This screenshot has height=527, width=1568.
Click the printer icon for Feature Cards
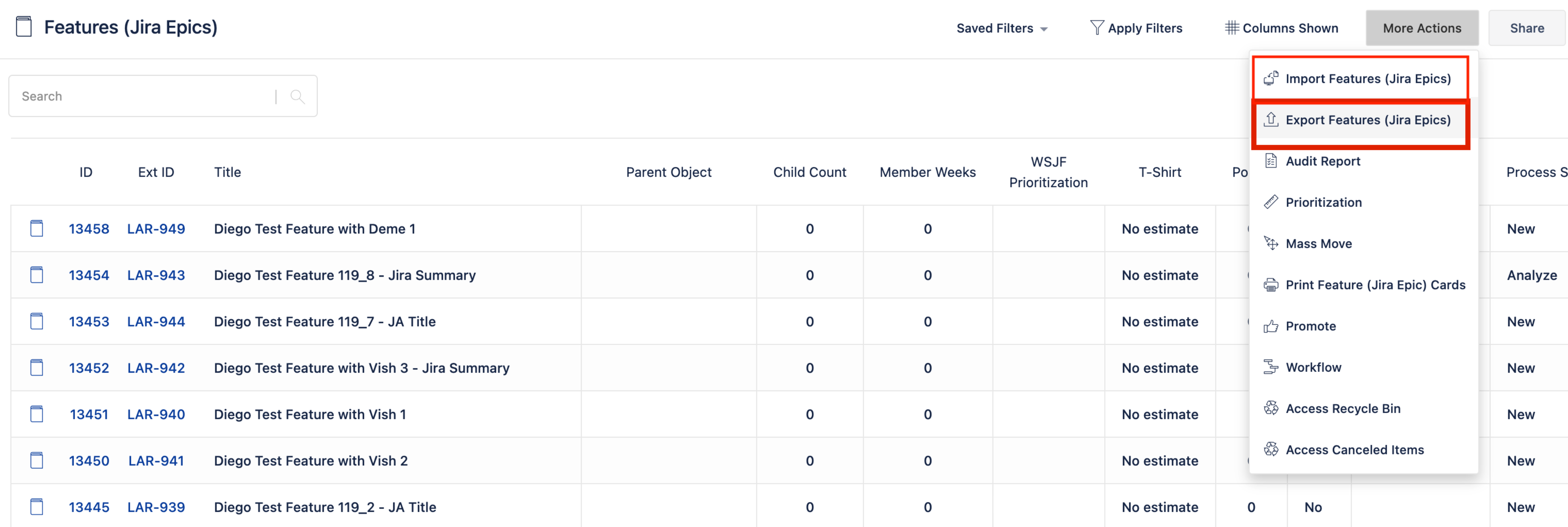coord(1270,285)
